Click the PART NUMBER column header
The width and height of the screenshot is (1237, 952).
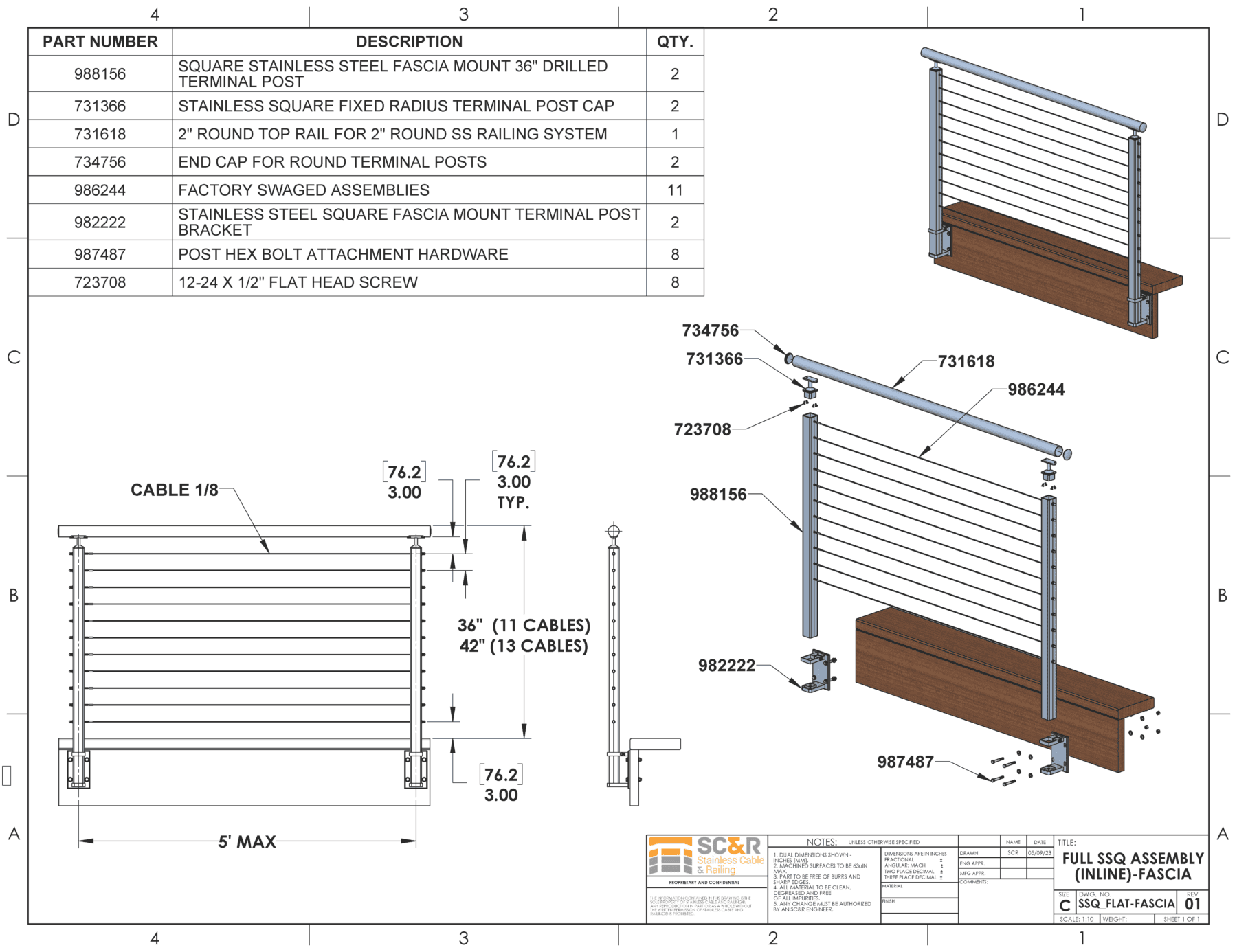pos(100,42)
